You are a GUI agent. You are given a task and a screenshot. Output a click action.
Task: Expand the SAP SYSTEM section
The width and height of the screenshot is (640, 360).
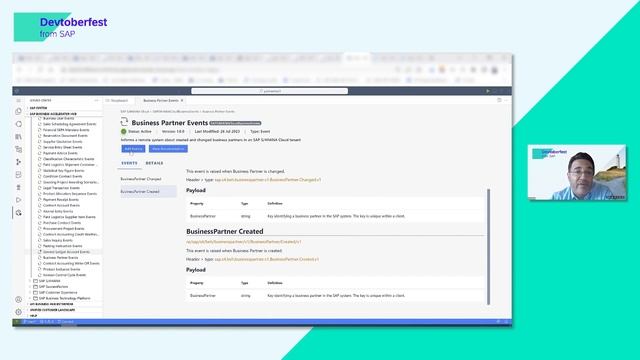tap(38, 108)
